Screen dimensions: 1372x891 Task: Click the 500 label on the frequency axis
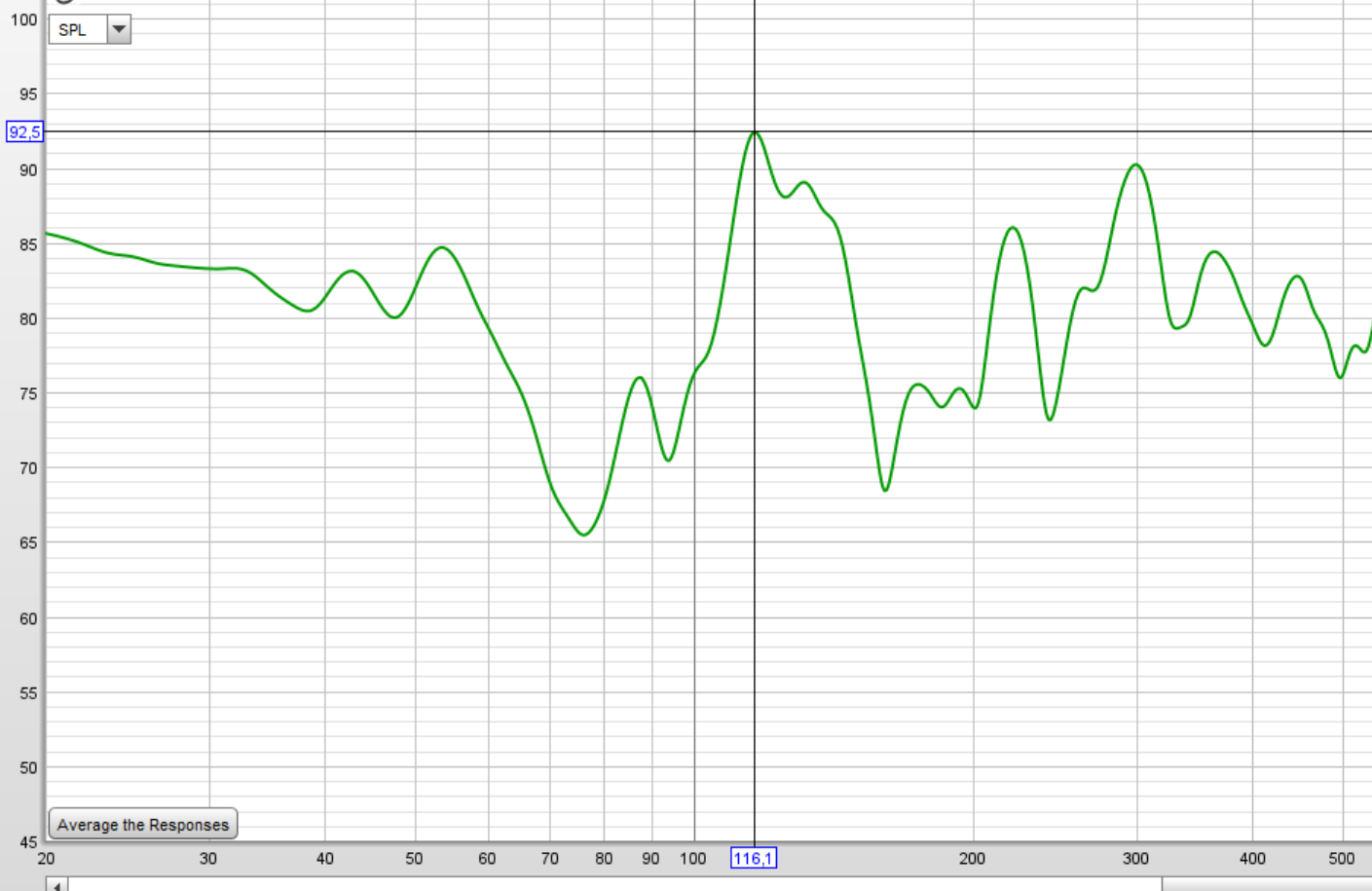tap(1341, 858)
